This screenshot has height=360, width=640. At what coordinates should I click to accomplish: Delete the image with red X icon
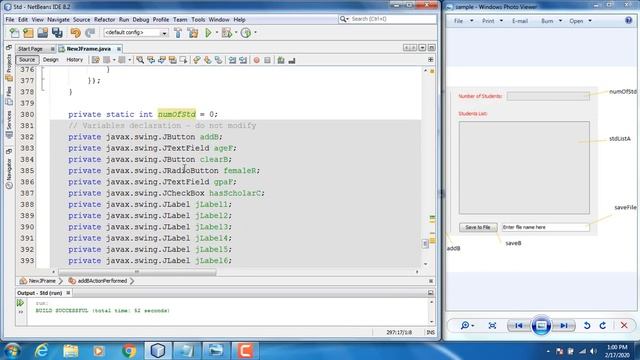pyautogui.click(x=624, y=325)
